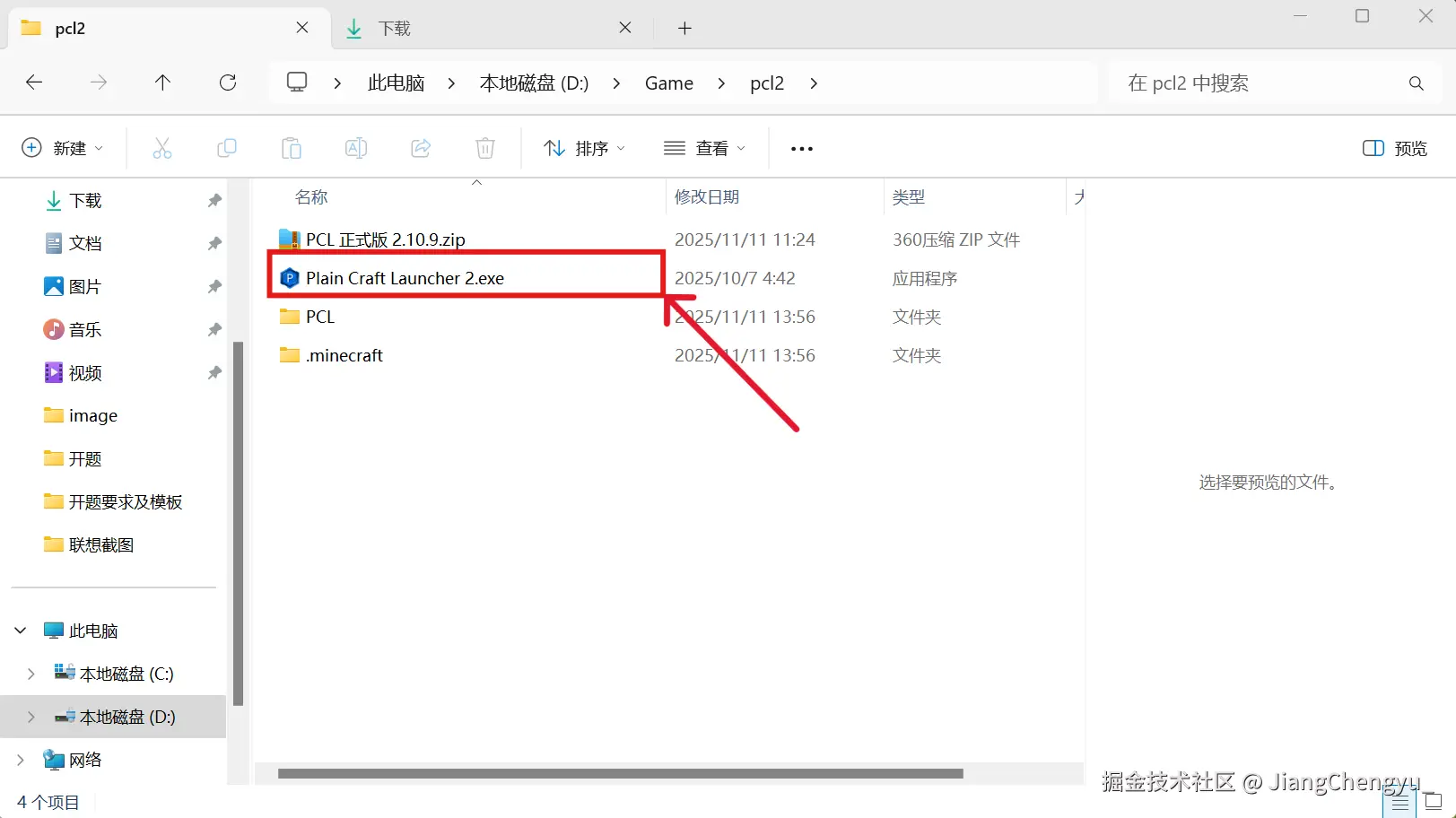
Task: Open the 查看 view dropdown
Action: coord(705,148)
